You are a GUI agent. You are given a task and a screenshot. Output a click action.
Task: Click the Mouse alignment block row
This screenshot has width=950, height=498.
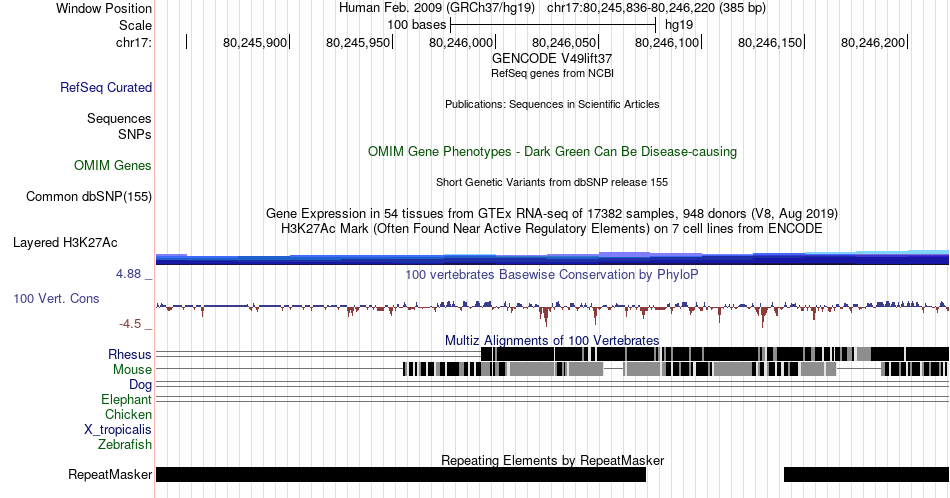pos(676,369)
